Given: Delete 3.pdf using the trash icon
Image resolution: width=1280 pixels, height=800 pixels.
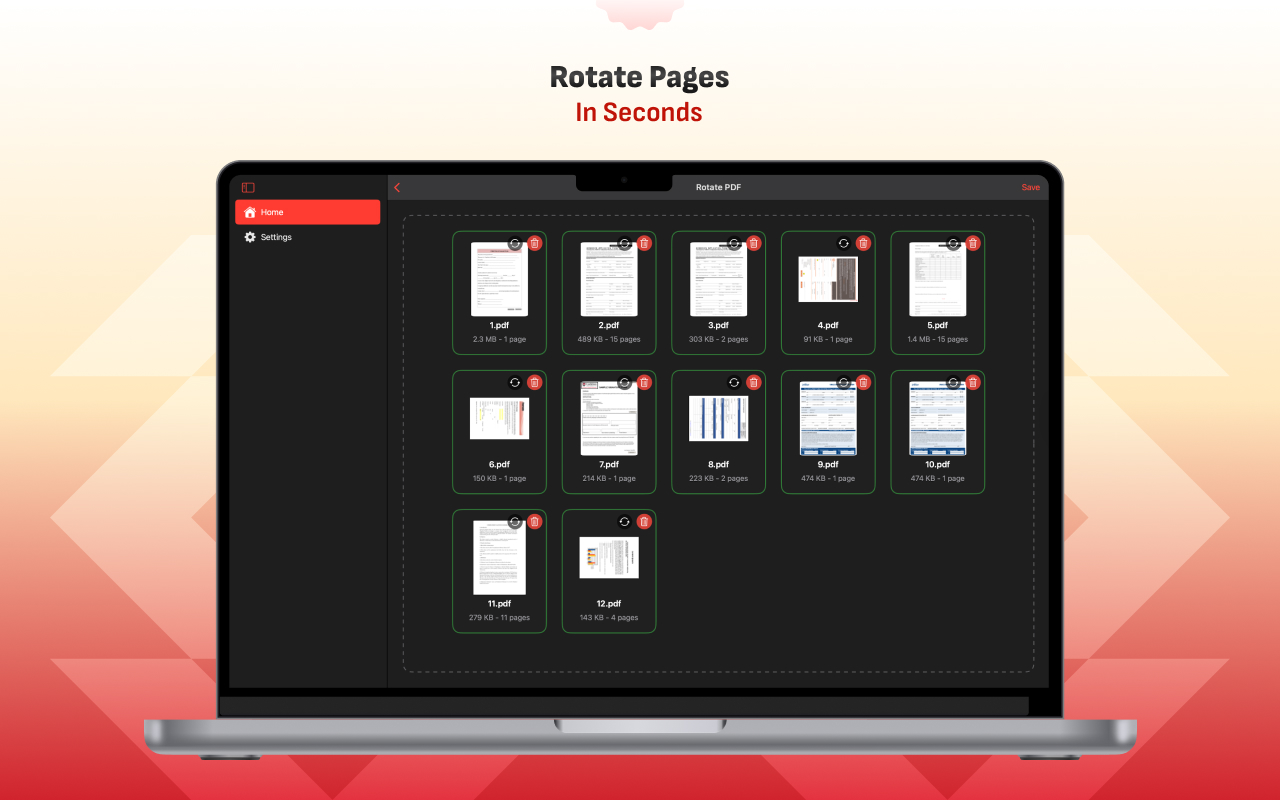Looking at the screenshot, I should coord(754,243).
